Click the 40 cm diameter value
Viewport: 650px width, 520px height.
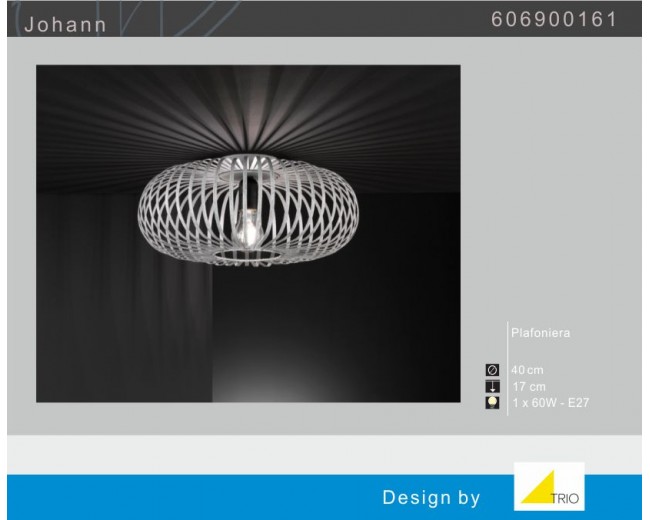click(529, 371)
